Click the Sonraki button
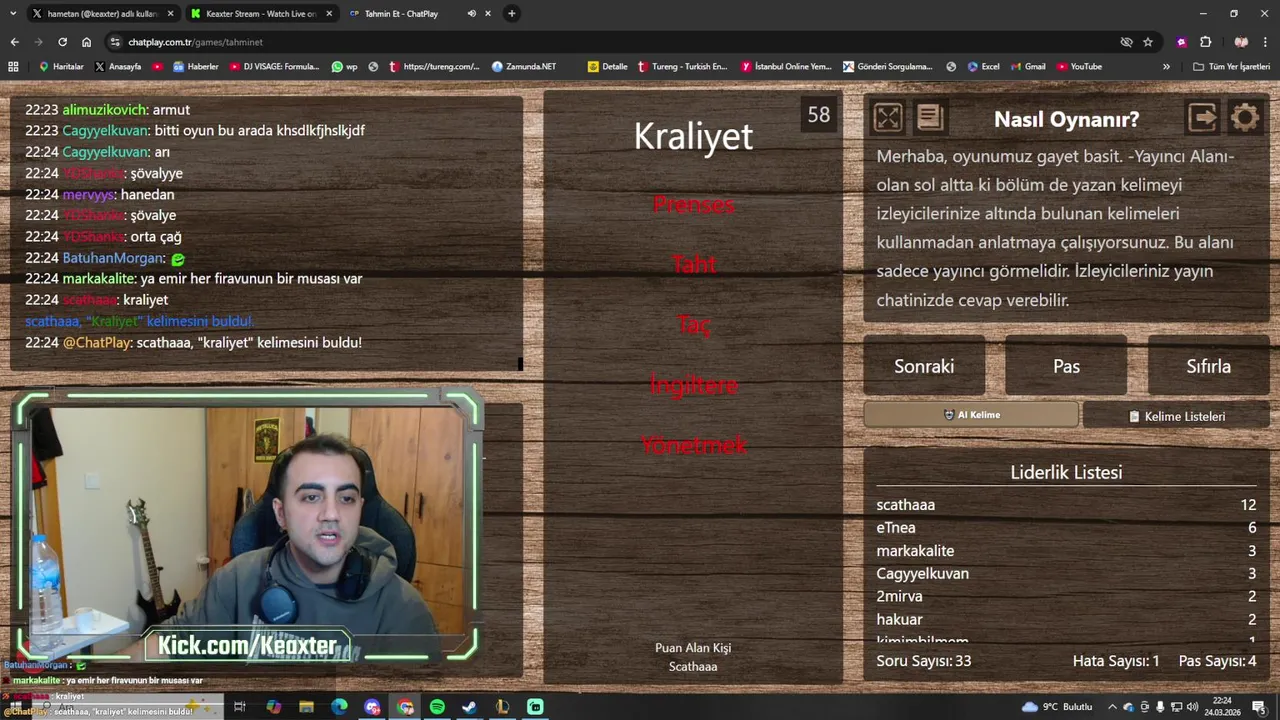 point(924,366)
